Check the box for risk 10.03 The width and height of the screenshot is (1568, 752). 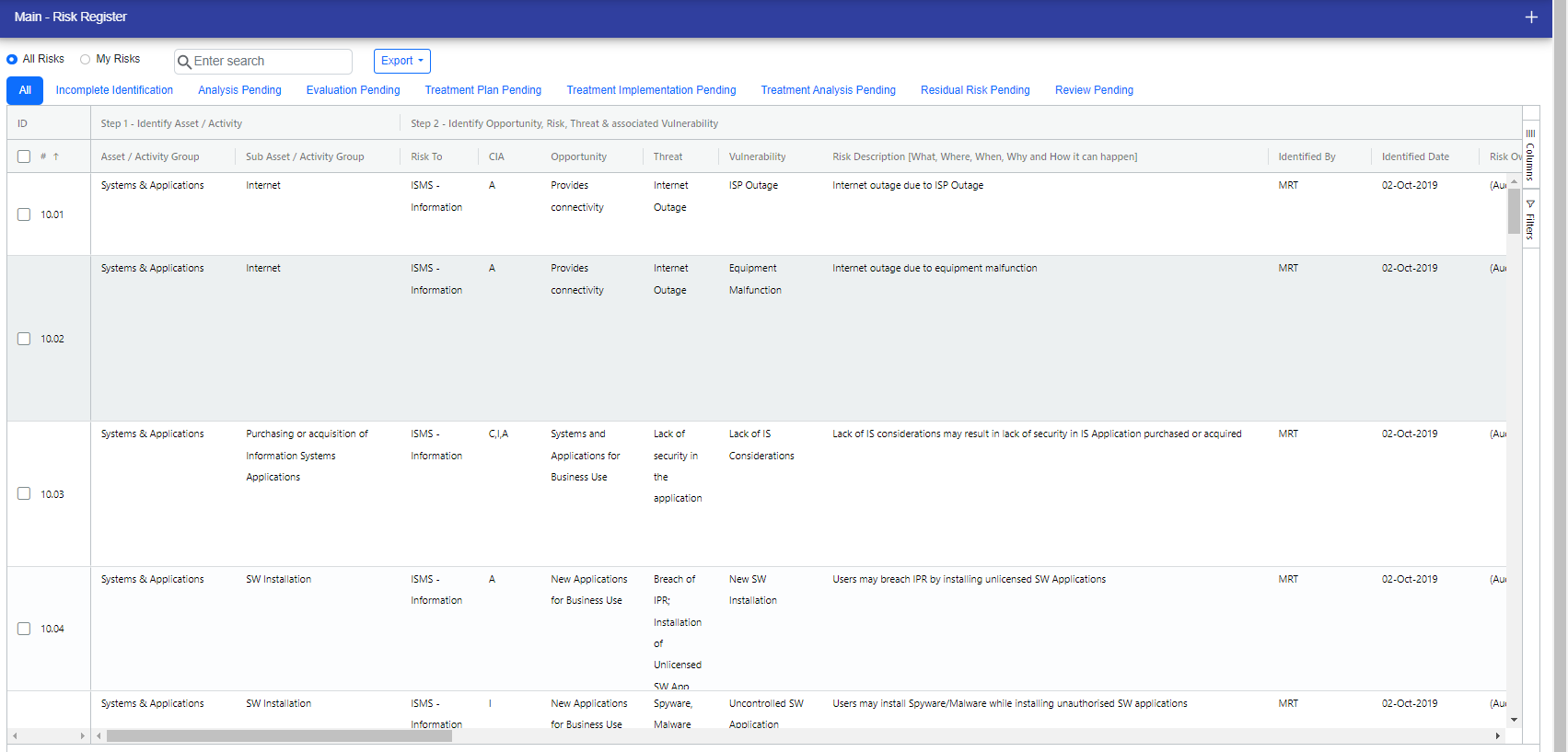(24, 493)
